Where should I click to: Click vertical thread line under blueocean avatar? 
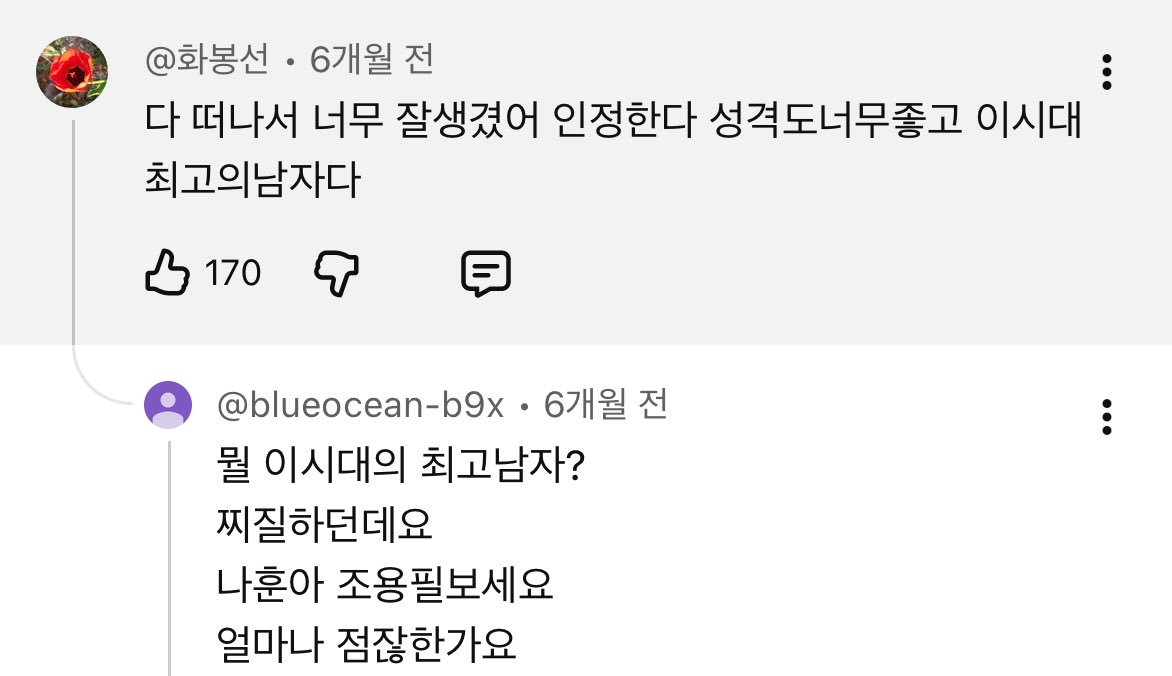click(170, 559)
